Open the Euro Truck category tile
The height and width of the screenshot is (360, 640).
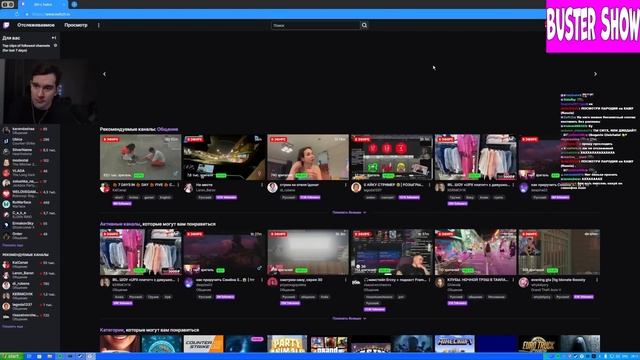click(538, 344)
